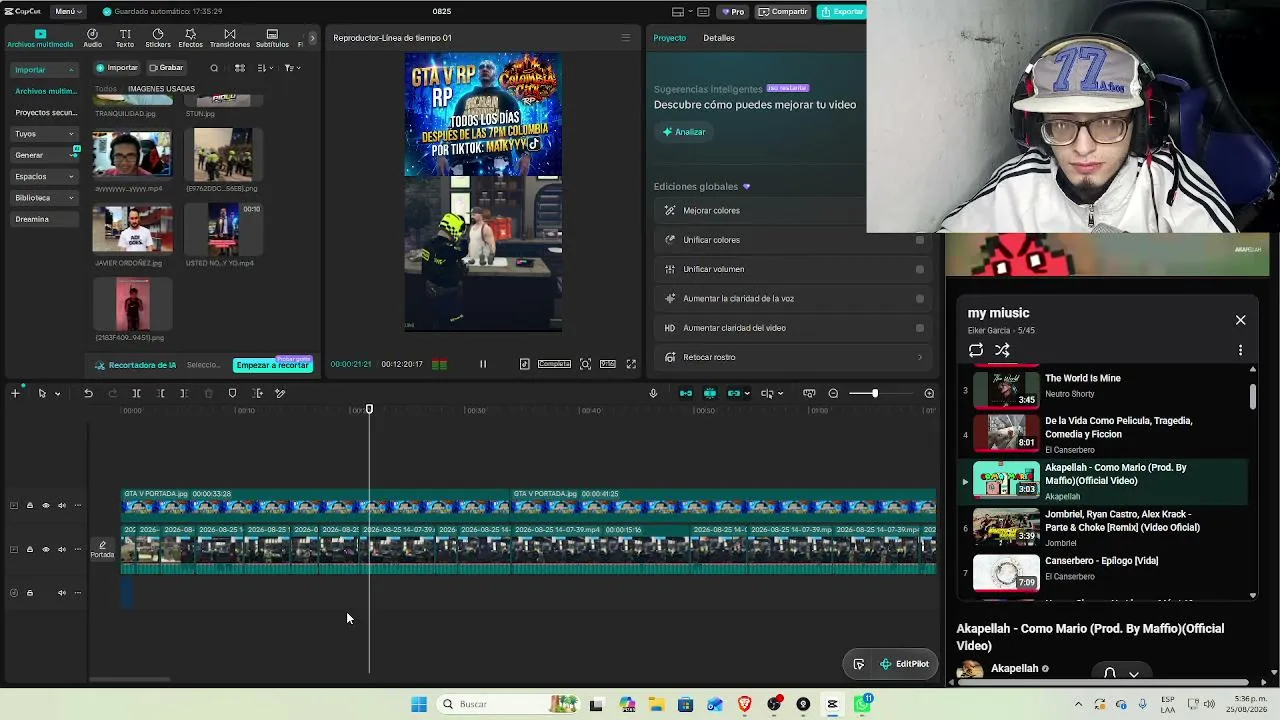This screenshot has height=720, width=1280.
Task: Open File Explorer from the taskbar
Action: [x=656, y=704]
